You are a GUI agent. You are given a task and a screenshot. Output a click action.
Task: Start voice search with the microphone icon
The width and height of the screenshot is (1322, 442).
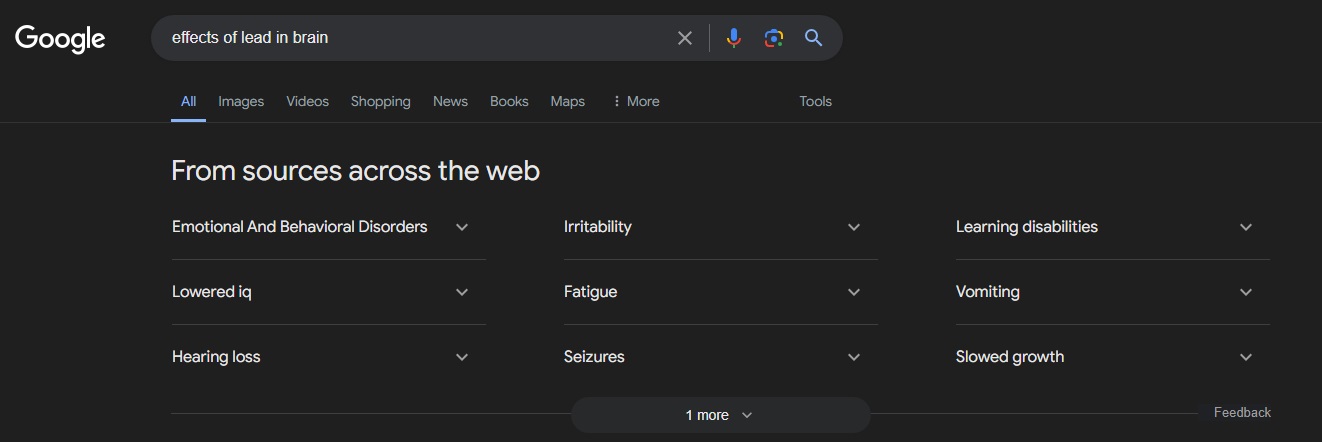(734, 38)
